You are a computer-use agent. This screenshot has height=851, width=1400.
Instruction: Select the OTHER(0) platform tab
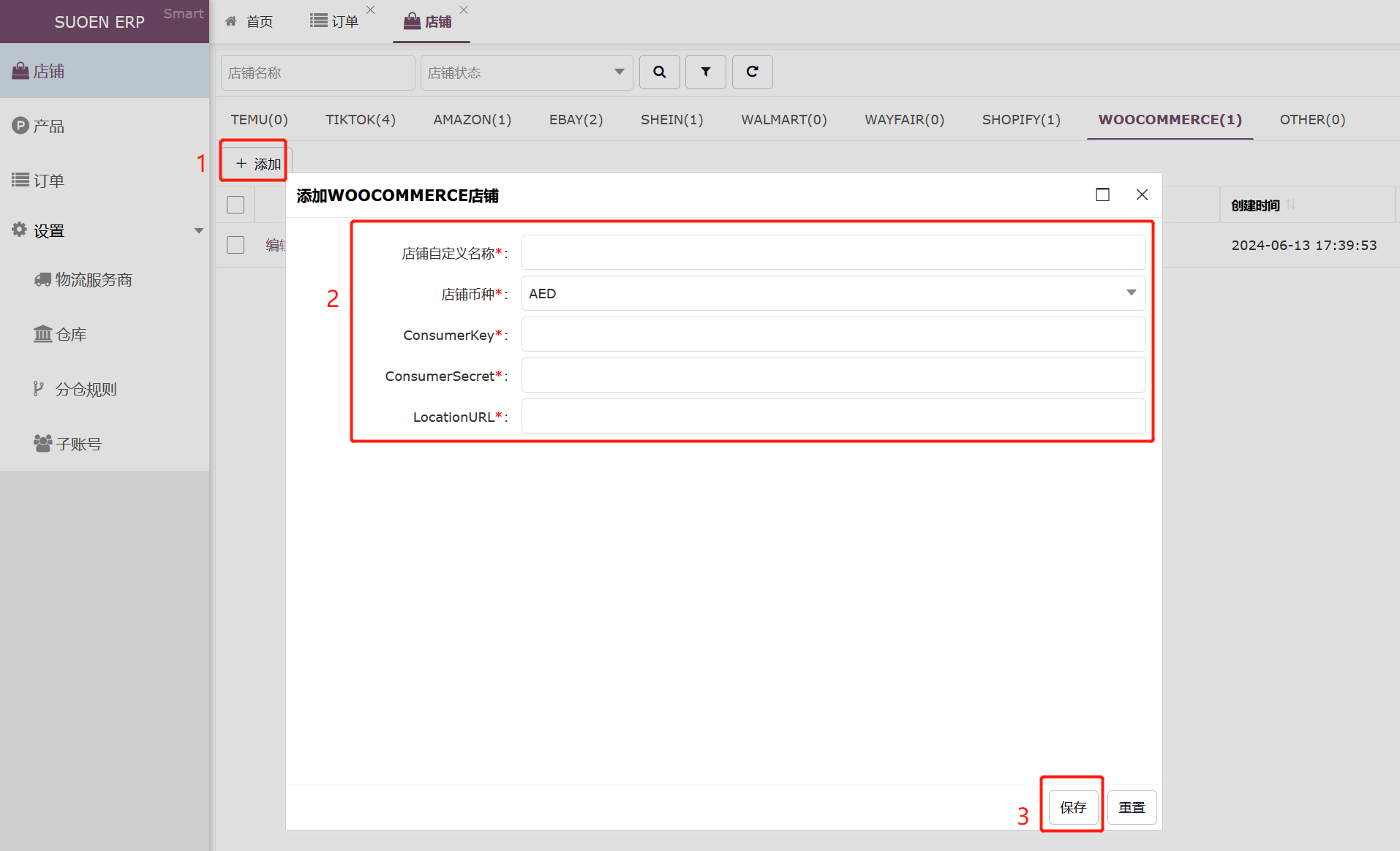point(1313,119)
